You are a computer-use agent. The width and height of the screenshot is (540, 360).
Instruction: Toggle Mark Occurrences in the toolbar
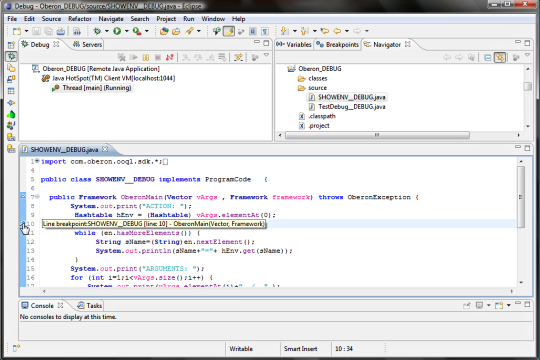[229, 31]
